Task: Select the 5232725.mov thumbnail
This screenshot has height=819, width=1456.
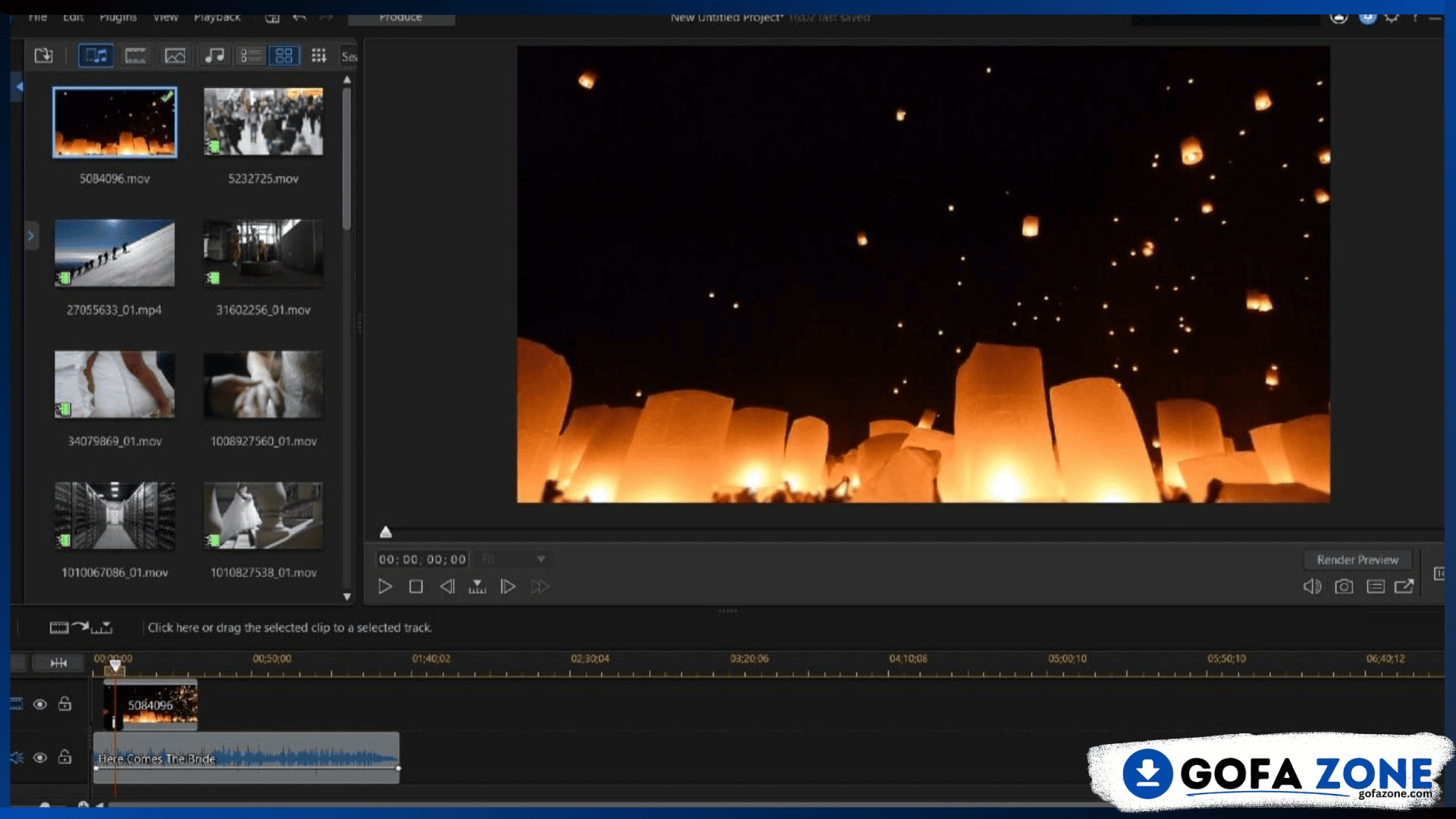Action: coord(263,122)
